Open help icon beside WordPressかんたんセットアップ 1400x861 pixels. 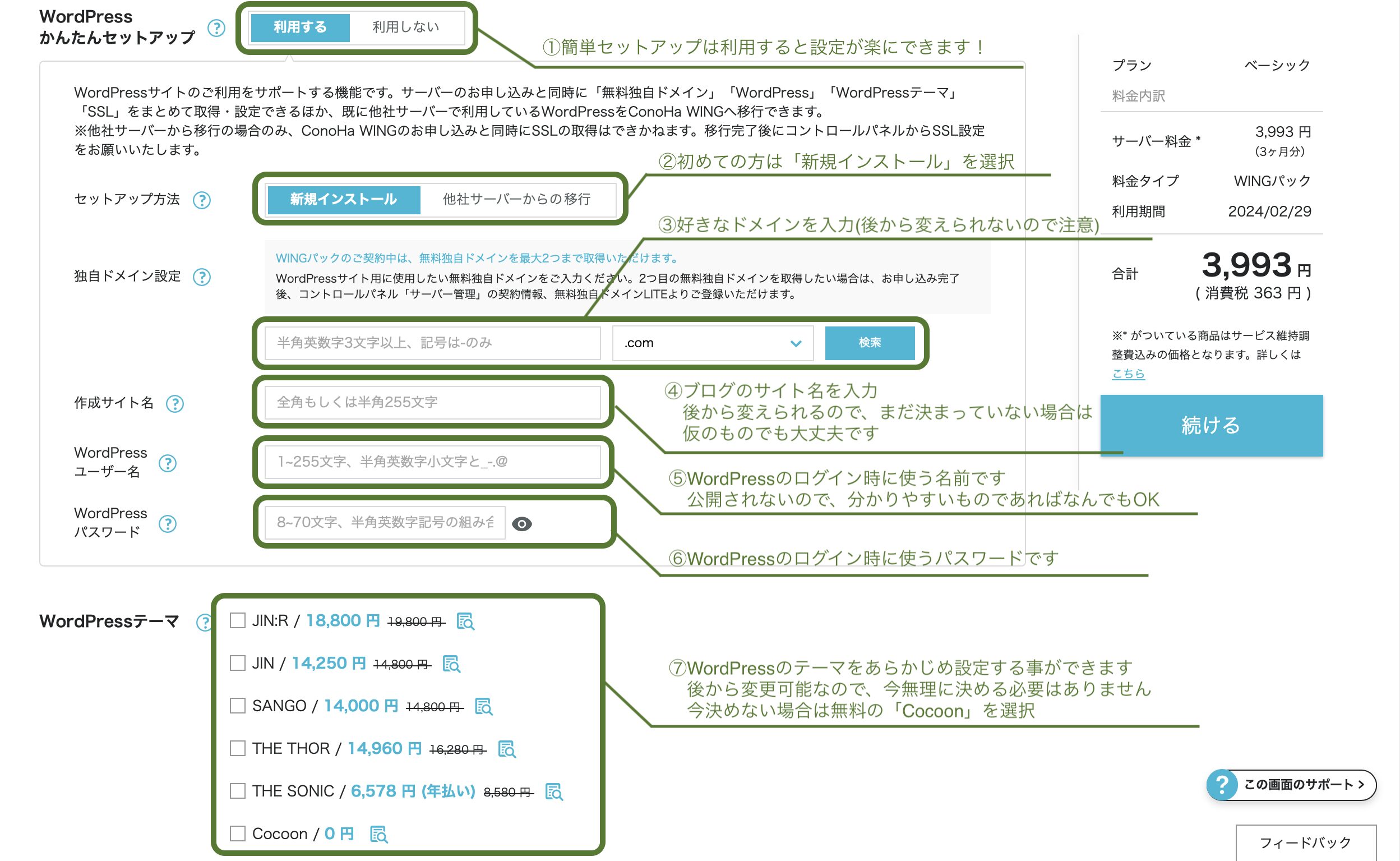coord(216,28)
